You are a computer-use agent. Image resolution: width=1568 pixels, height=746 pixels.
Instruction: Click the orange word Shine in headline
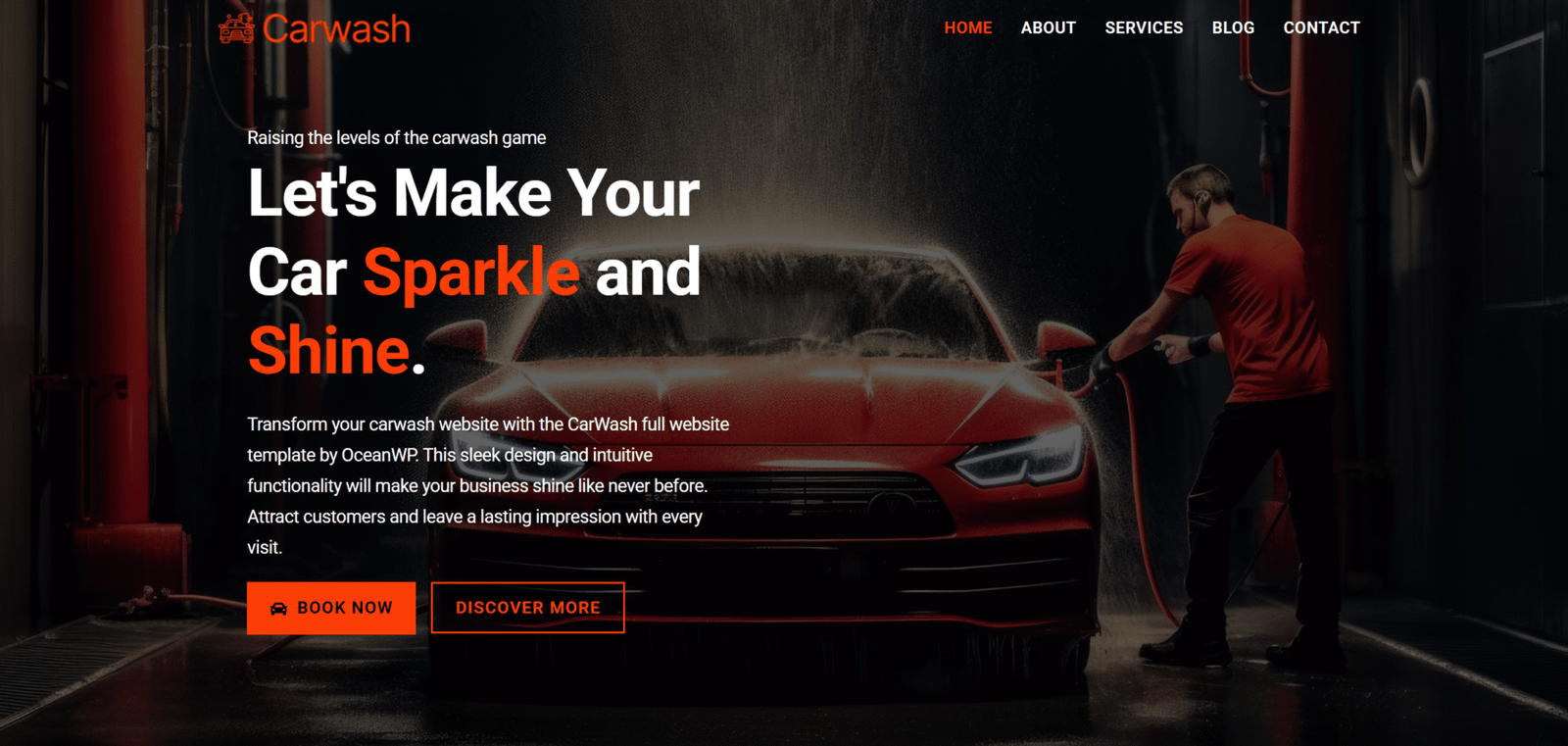click(x=329, y=351)
